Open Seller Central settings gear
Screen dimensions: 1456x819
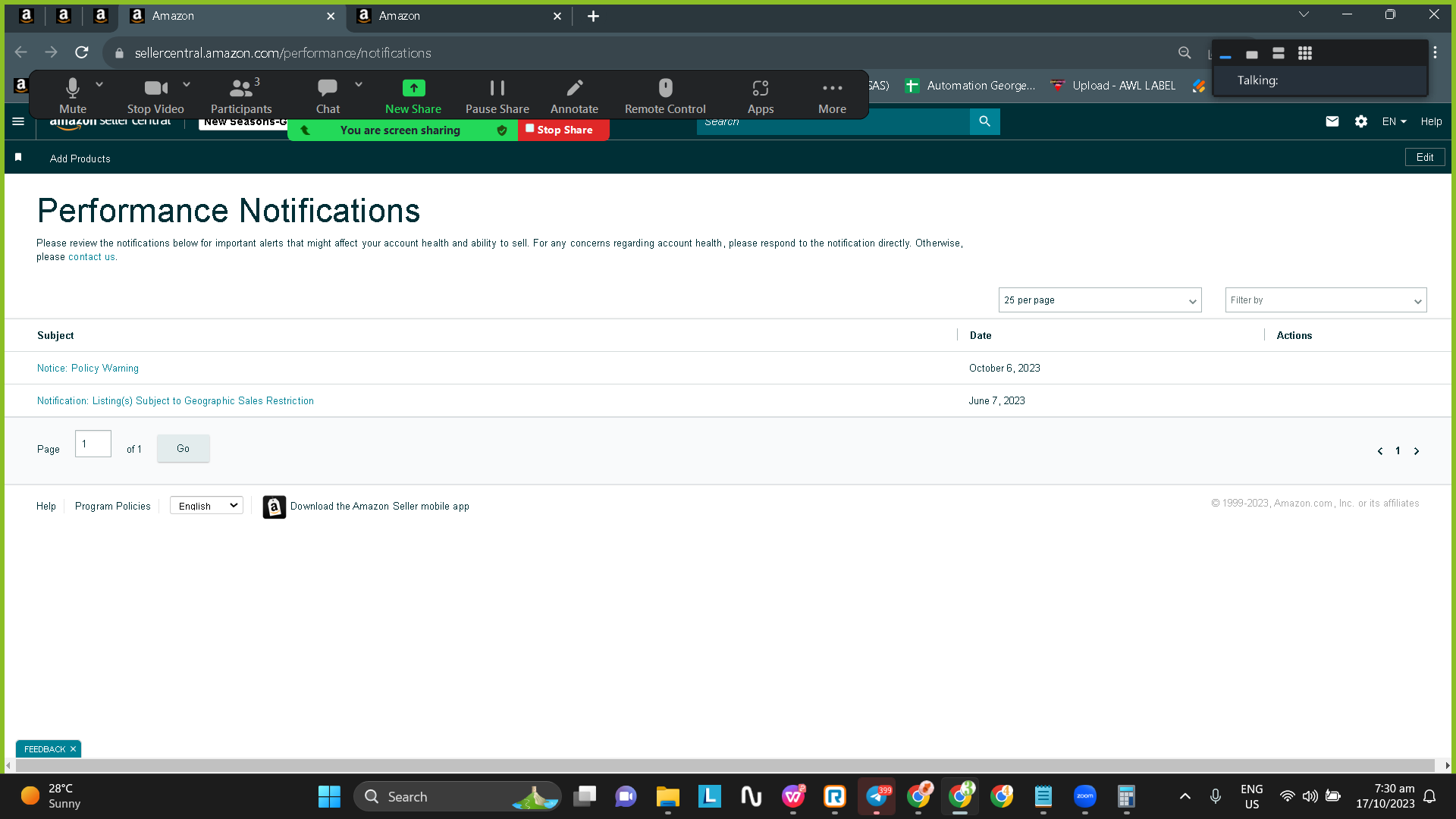point(1360,121)
